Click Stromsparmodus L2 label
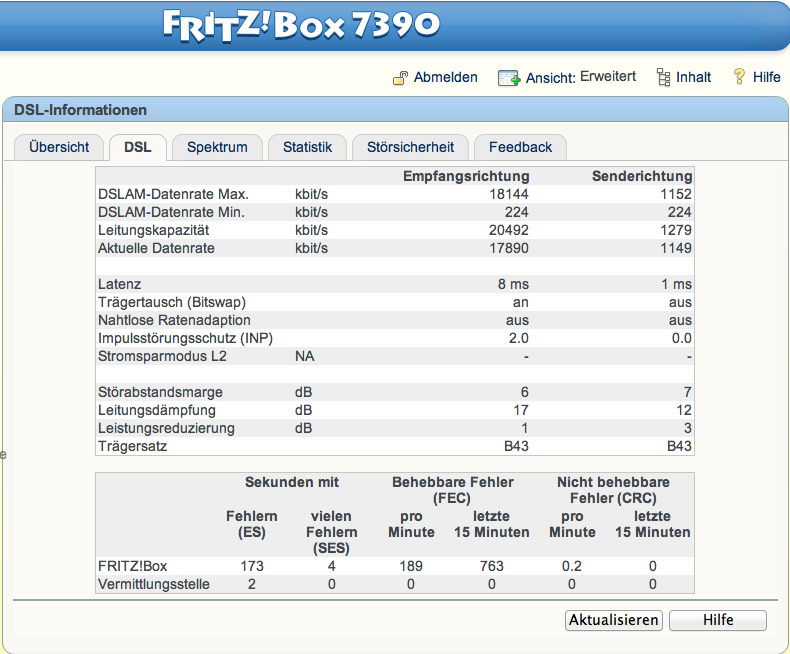Image resolution: width=790 pixels, height=654 pixels. pyautogui.click(x=162, y=357)
